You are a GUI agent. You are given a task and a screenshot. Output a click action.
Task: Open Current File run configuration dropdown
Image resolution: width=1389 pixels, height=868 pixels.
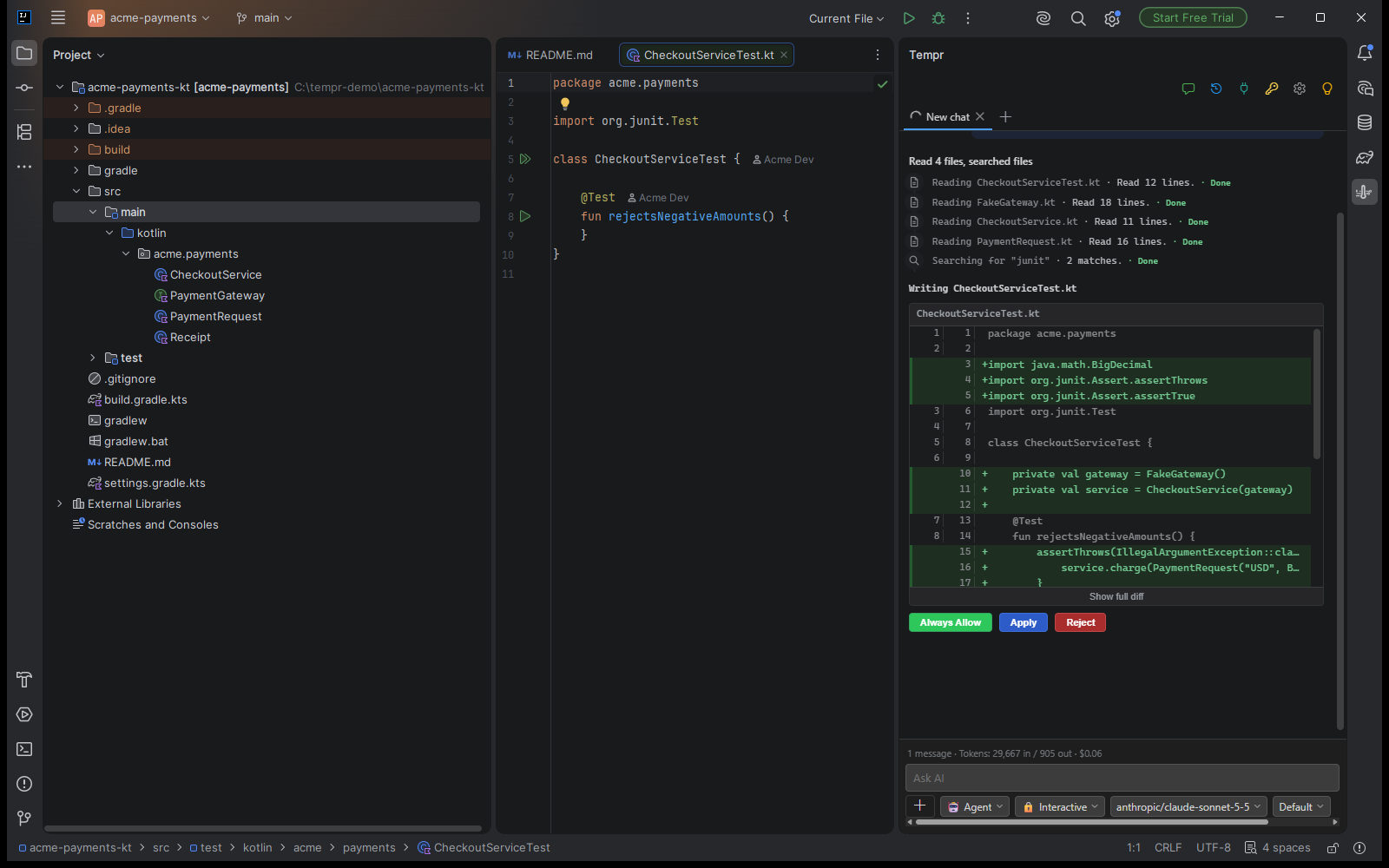[846, 18]
